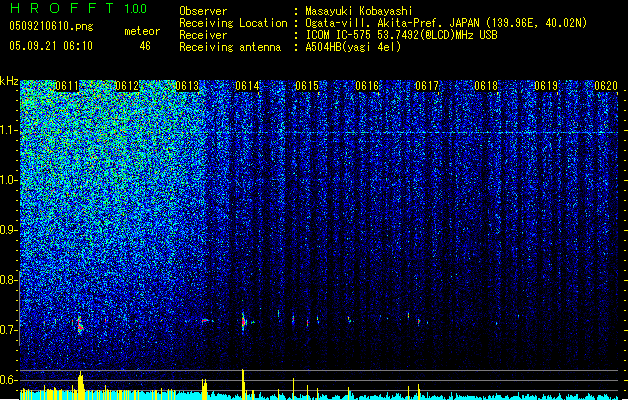Image resolution: width=629 pixels, height=400 pixels.
Task: Click the meteor label
Action: pos(142,31)
